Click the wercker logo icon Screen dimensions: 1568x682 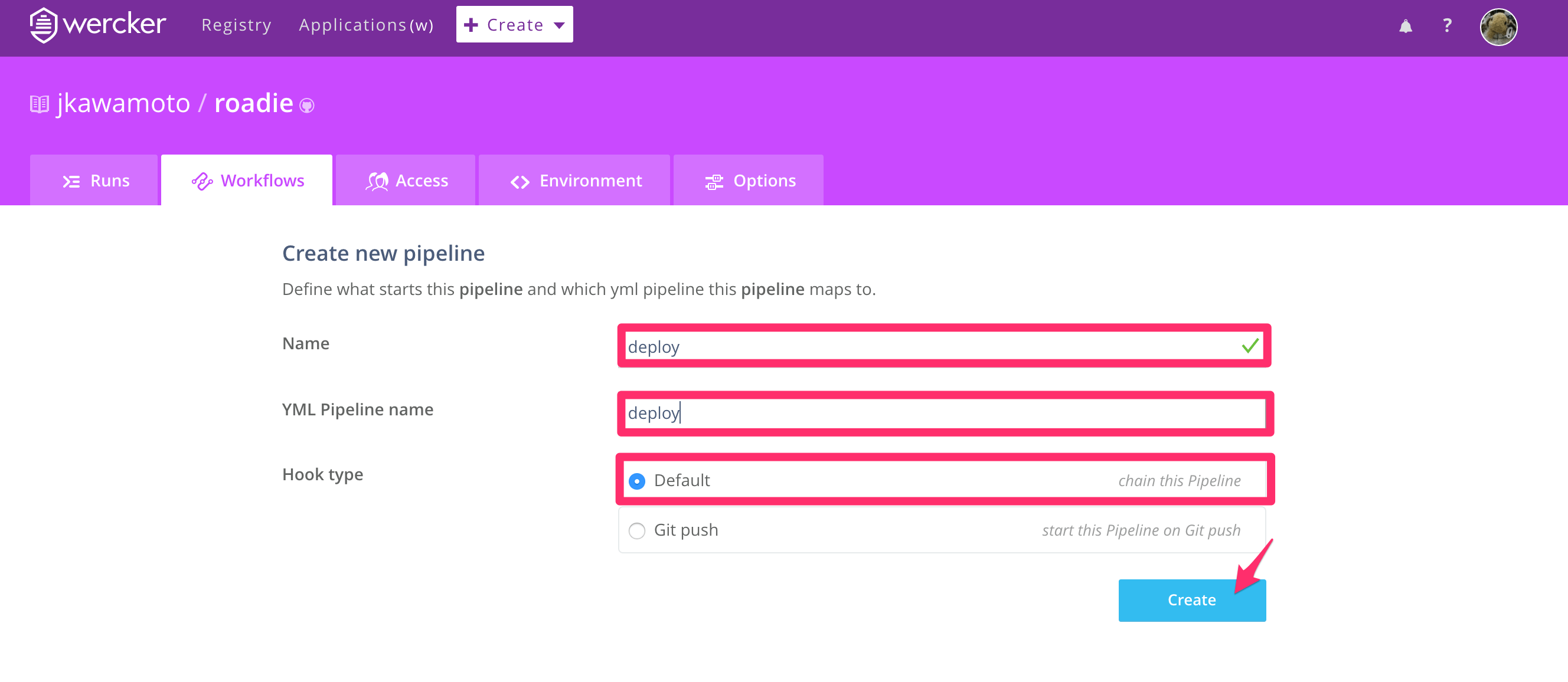click(x=43, y=25)
